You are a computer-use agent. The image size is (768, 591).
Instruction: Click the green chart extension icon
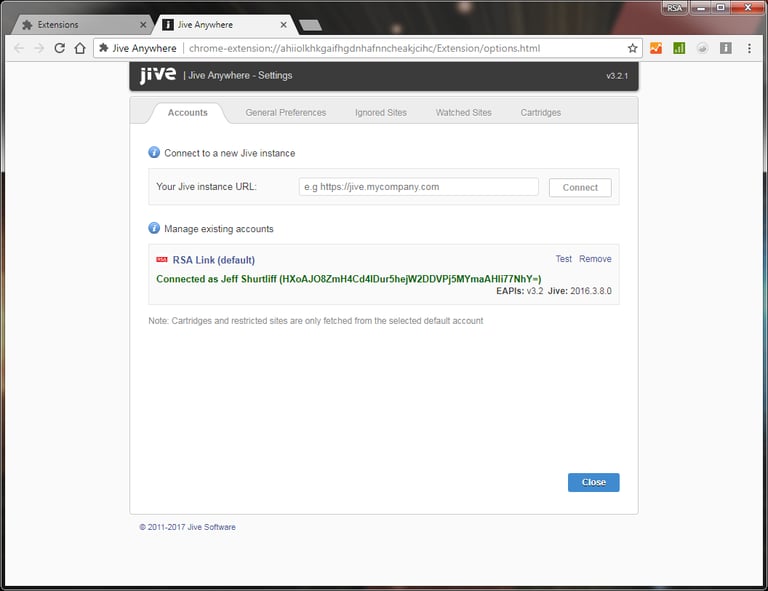click(x=679, y=48)
